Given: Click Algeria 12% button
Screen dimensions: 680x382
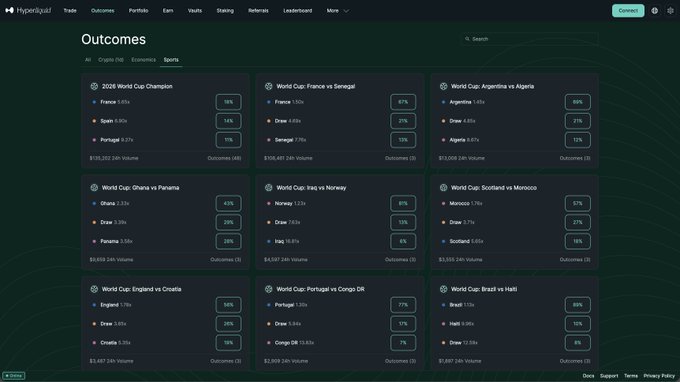Looking at the screenshot, I should pos(578,140).
